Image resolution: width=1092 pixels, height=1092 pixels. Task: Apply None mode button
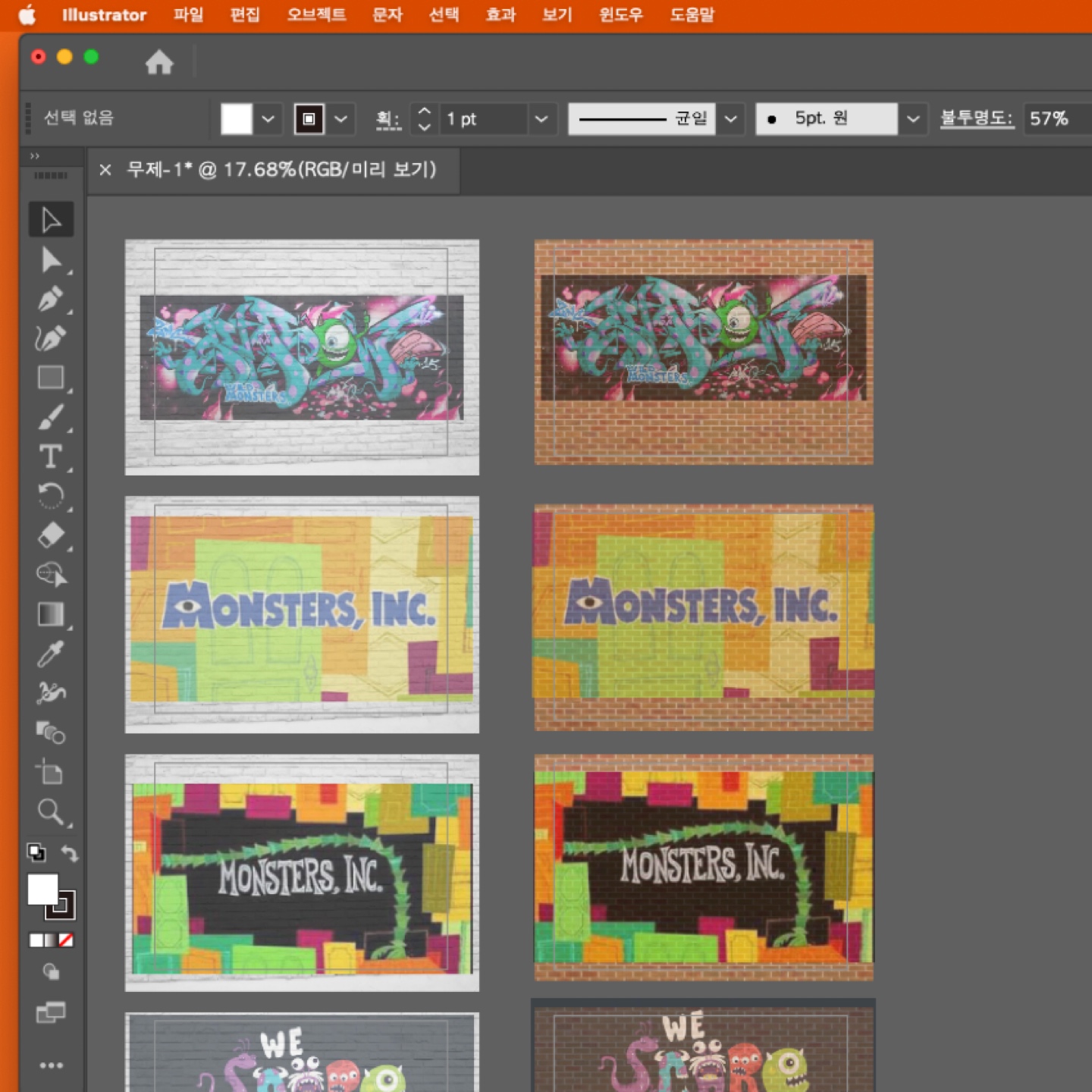point(66,940)
